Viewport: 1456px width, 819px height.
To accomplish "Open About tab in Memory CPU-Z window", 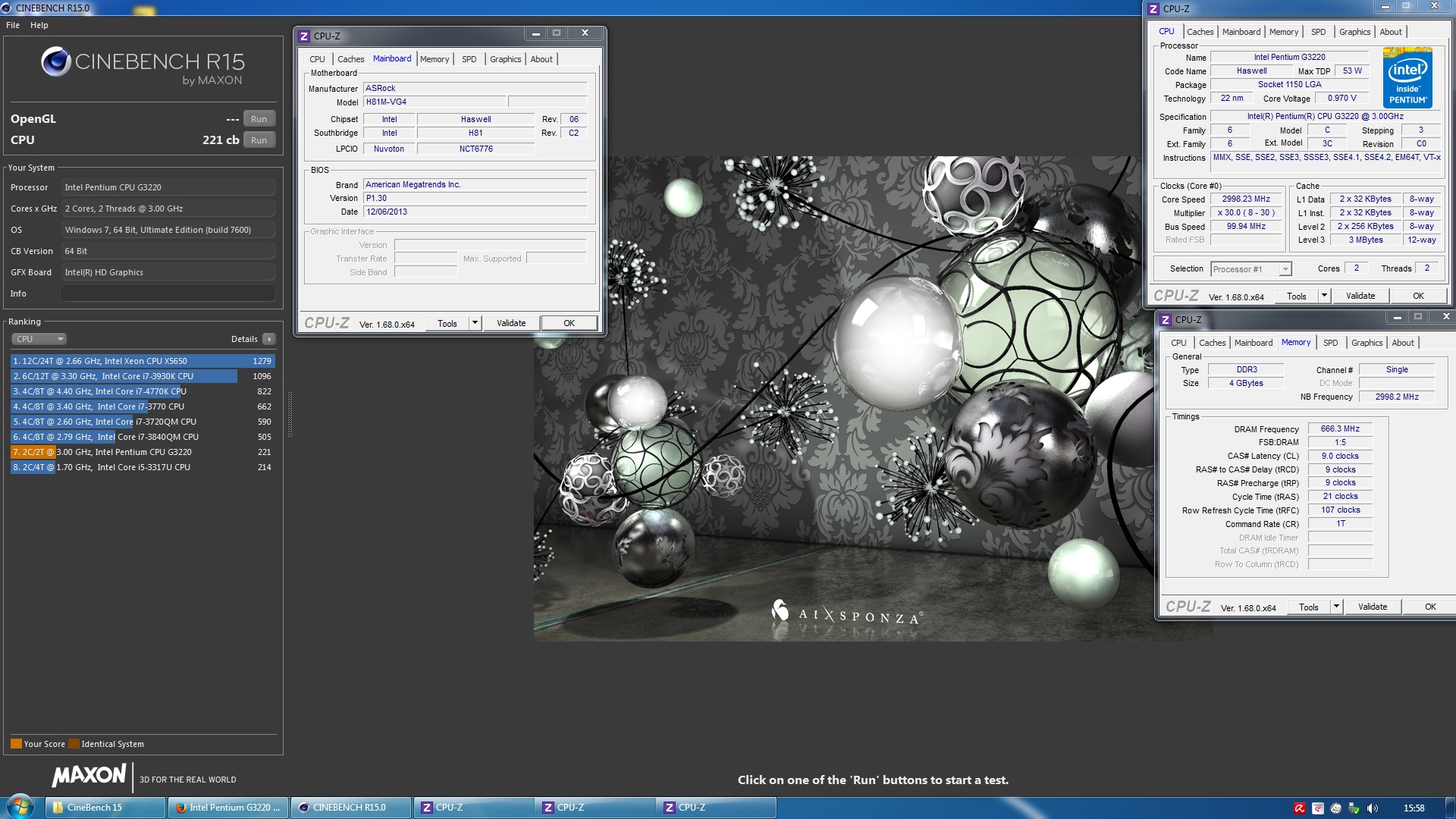I will 1403,343.
